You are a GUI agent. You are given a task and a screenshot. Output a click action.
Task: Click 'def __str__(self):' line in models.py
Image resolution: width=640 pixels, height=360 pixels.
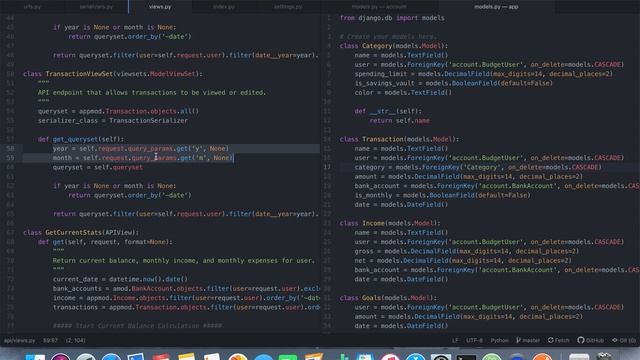tap(388, 111)
